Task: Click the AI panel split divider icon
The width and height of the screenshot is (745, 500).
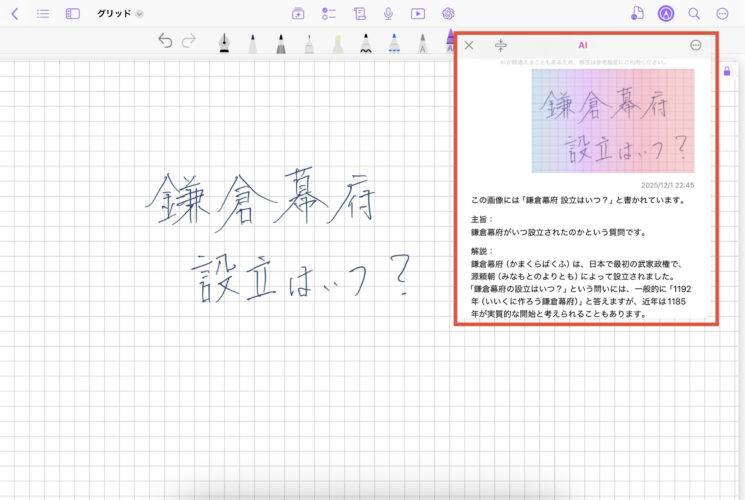Action: pos(501,45)
